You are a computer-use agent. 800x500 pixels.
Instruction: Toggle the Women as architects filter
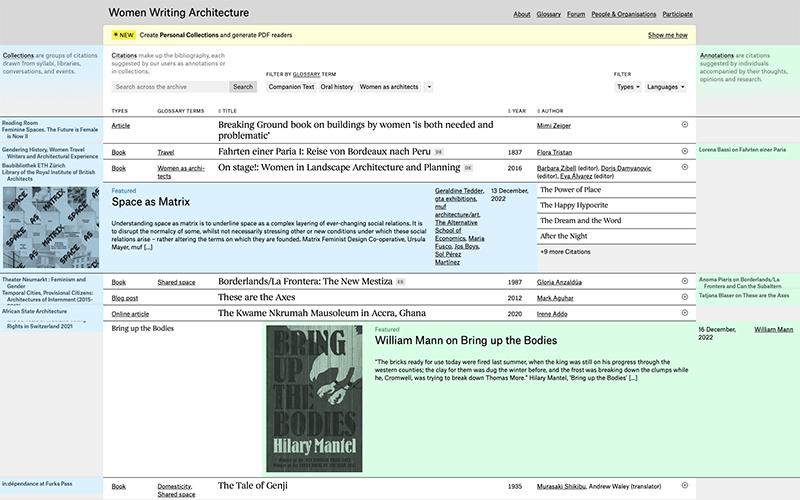(390, 87)
